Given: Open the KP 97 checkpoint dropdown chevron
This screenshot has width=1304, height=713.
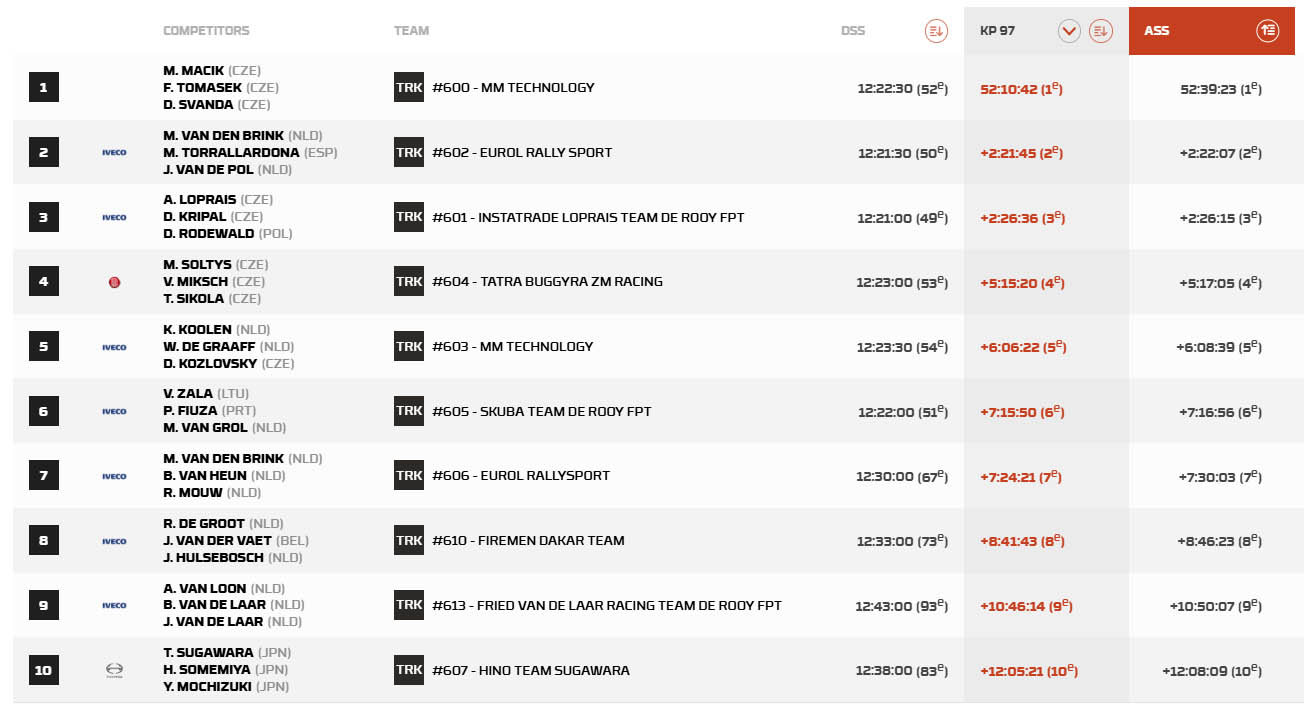Looking at the screenshot, I should 1069,31.
